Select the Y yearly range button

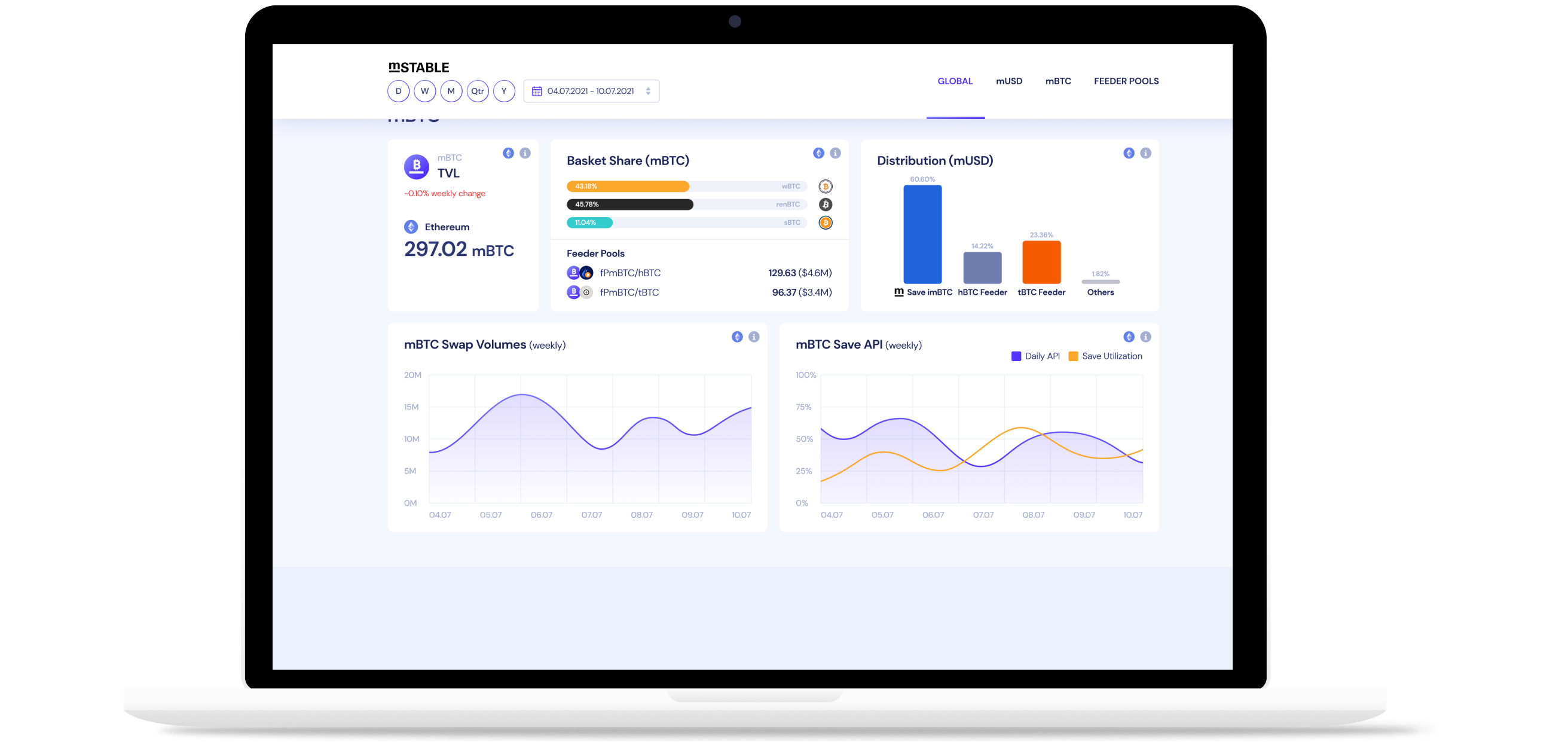pyautogui.click(x=504, y=91)
